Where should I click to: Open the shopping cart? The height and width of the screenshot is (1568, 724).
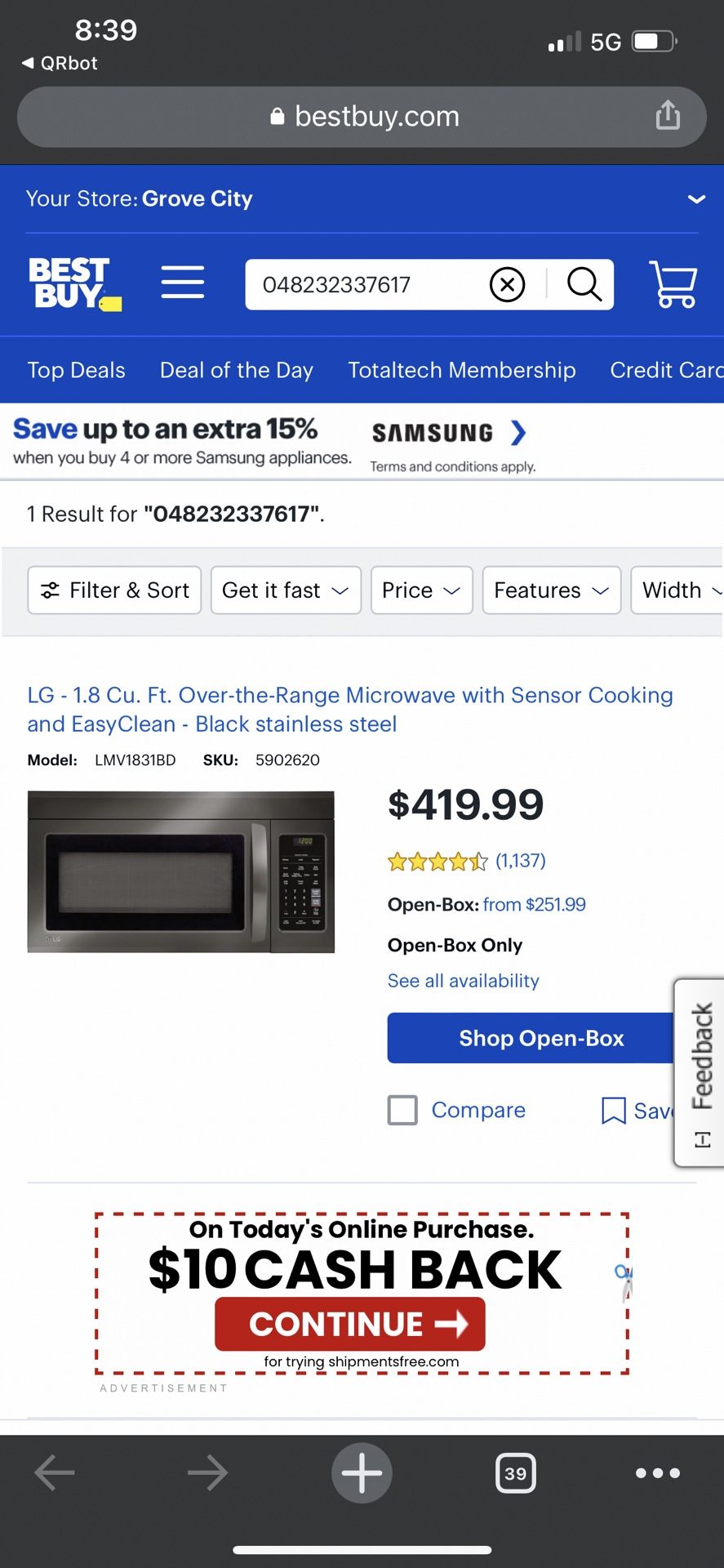coord(673,284)
